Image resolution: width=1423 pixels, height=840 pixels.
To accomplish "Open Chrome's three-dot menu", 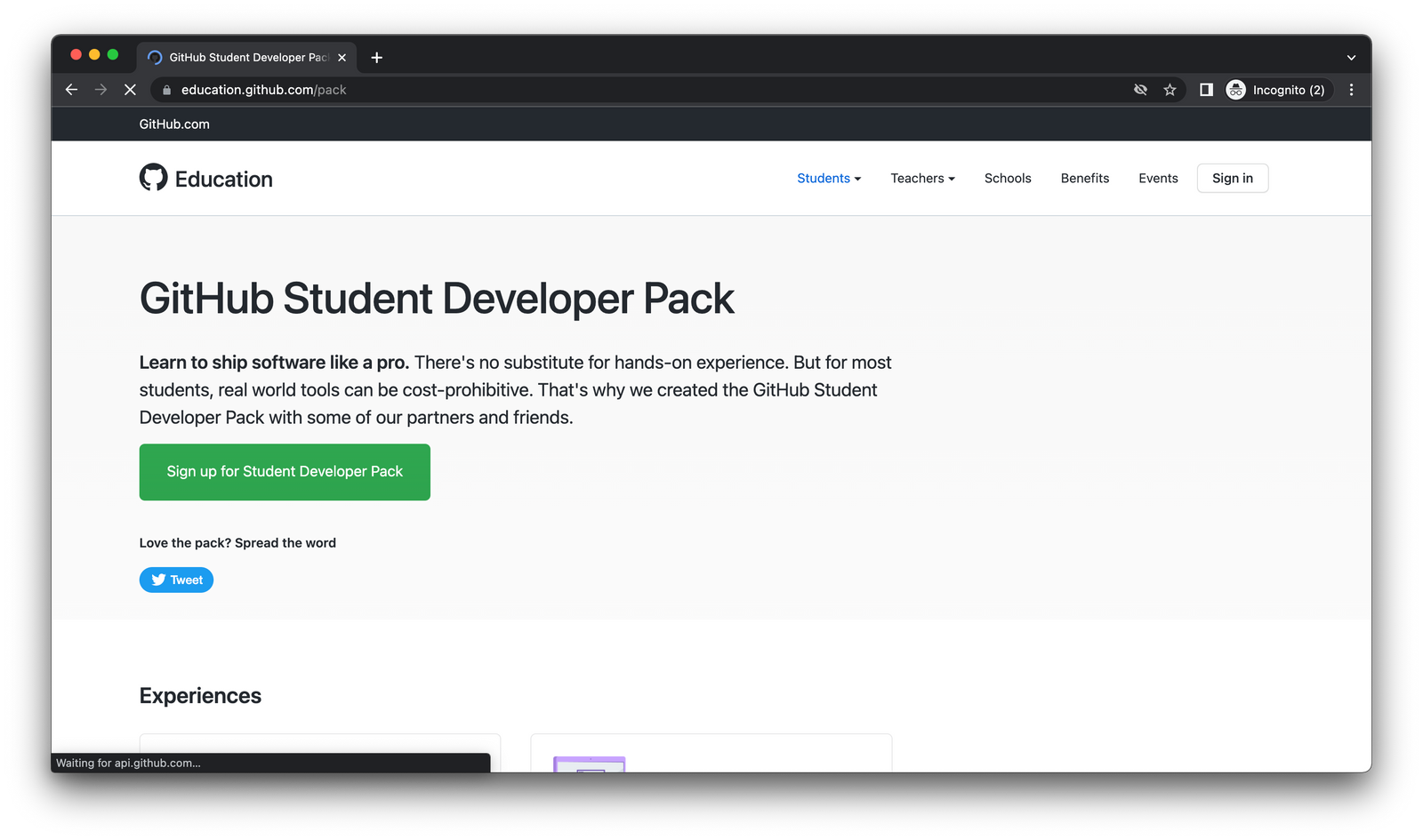I will pyautogui.click(x=1351, y=90).
